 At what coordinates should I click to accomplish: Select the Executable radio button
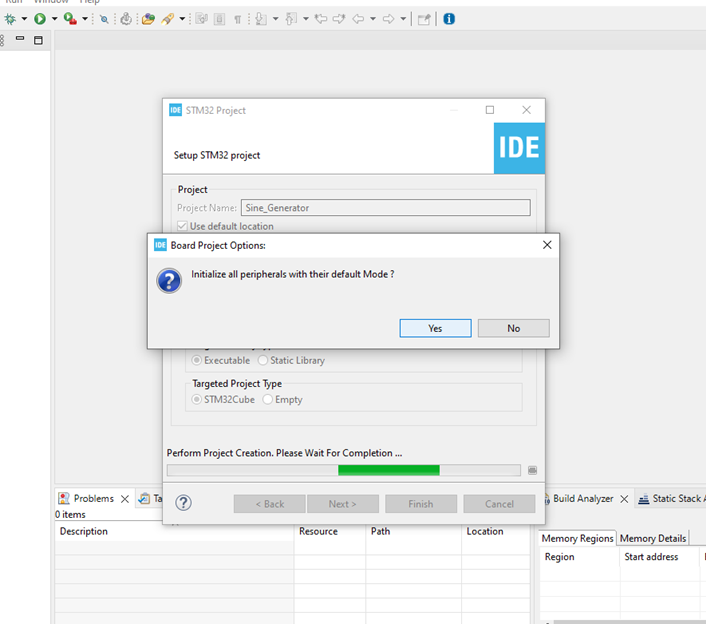(x=197, y=360)
